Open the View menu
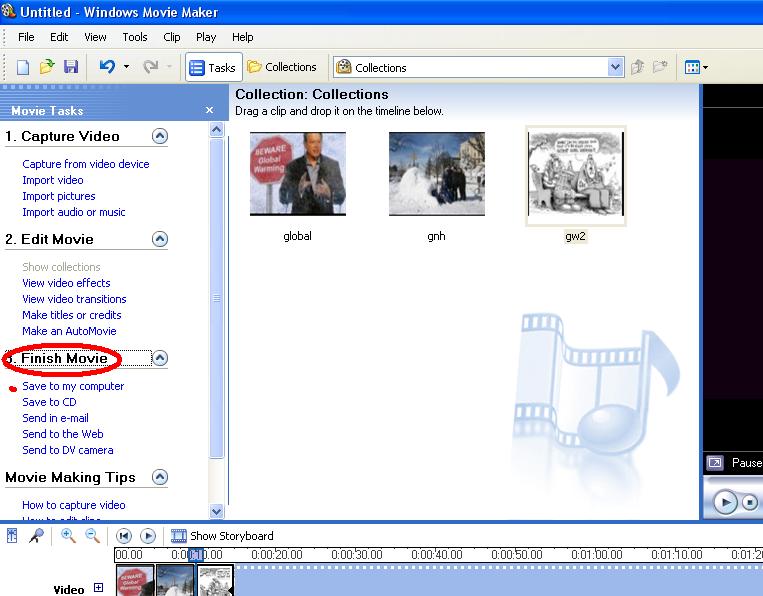The width and height of the screenshot is (763, 596). (x=95, y=37)
